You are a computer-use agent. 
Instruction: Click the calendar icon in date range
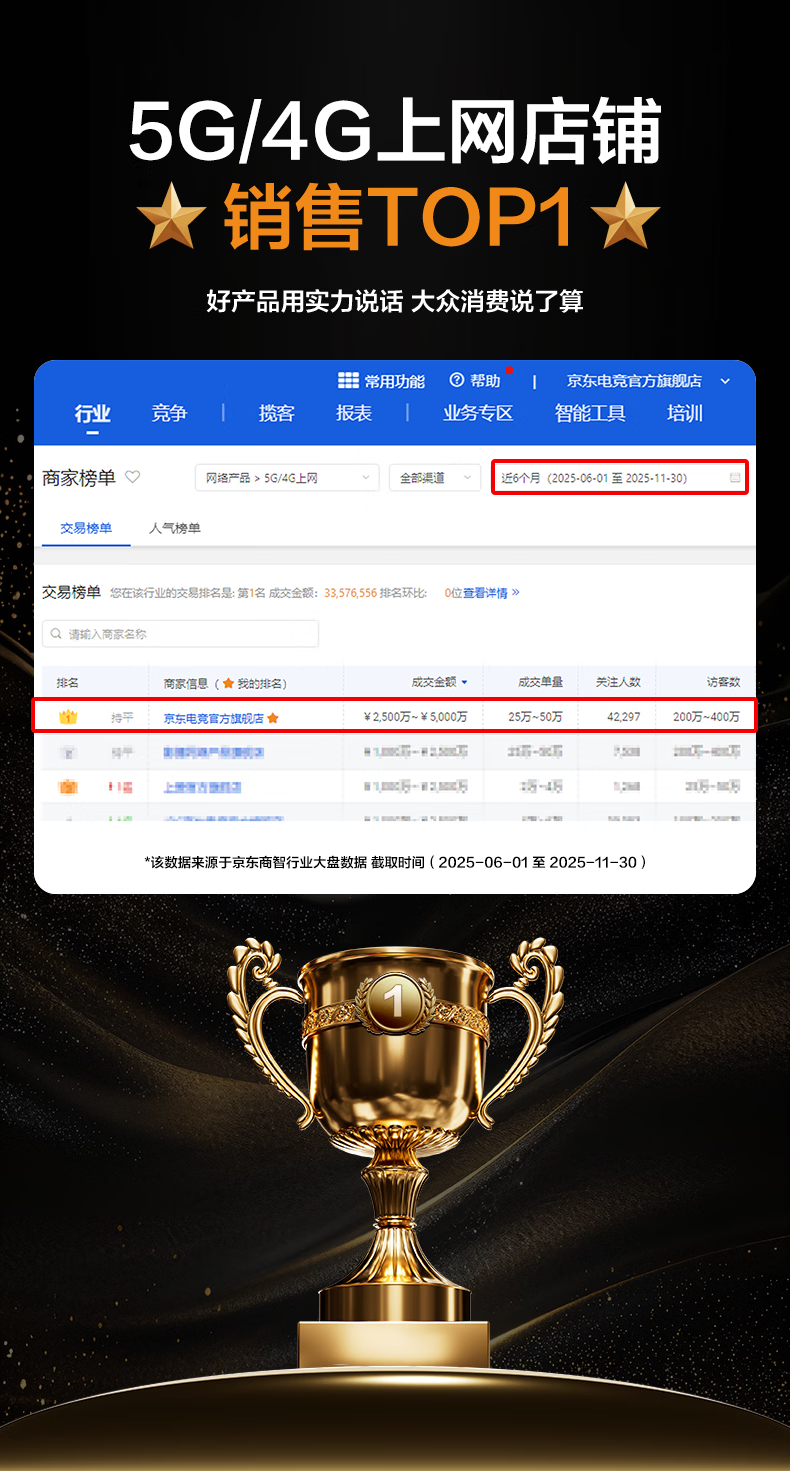point(735,478)
